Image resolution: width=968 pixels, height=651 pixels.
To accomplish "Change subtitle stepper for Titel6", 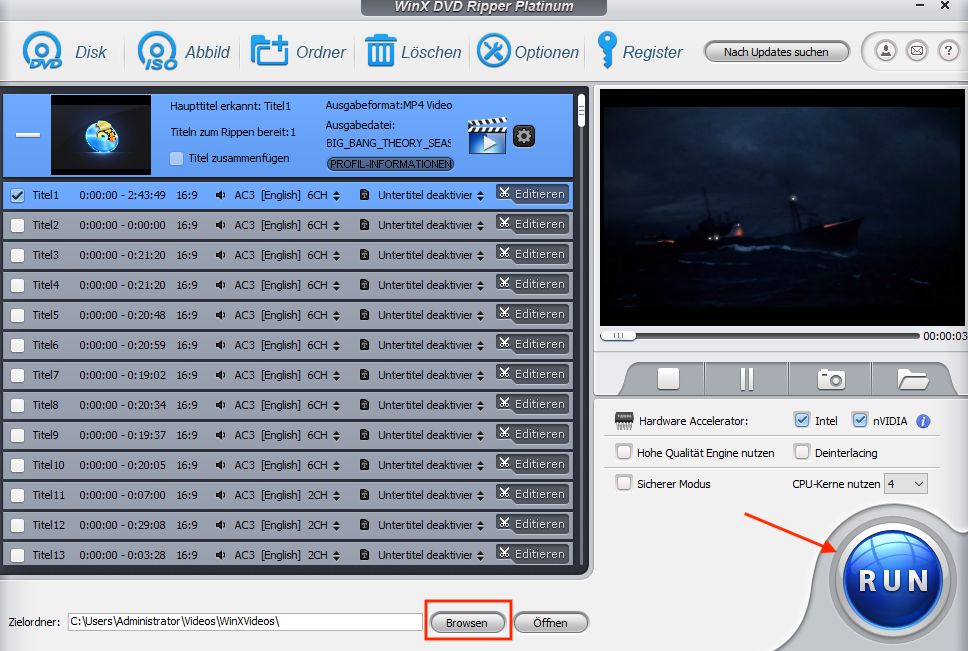I will pos(480,346).
